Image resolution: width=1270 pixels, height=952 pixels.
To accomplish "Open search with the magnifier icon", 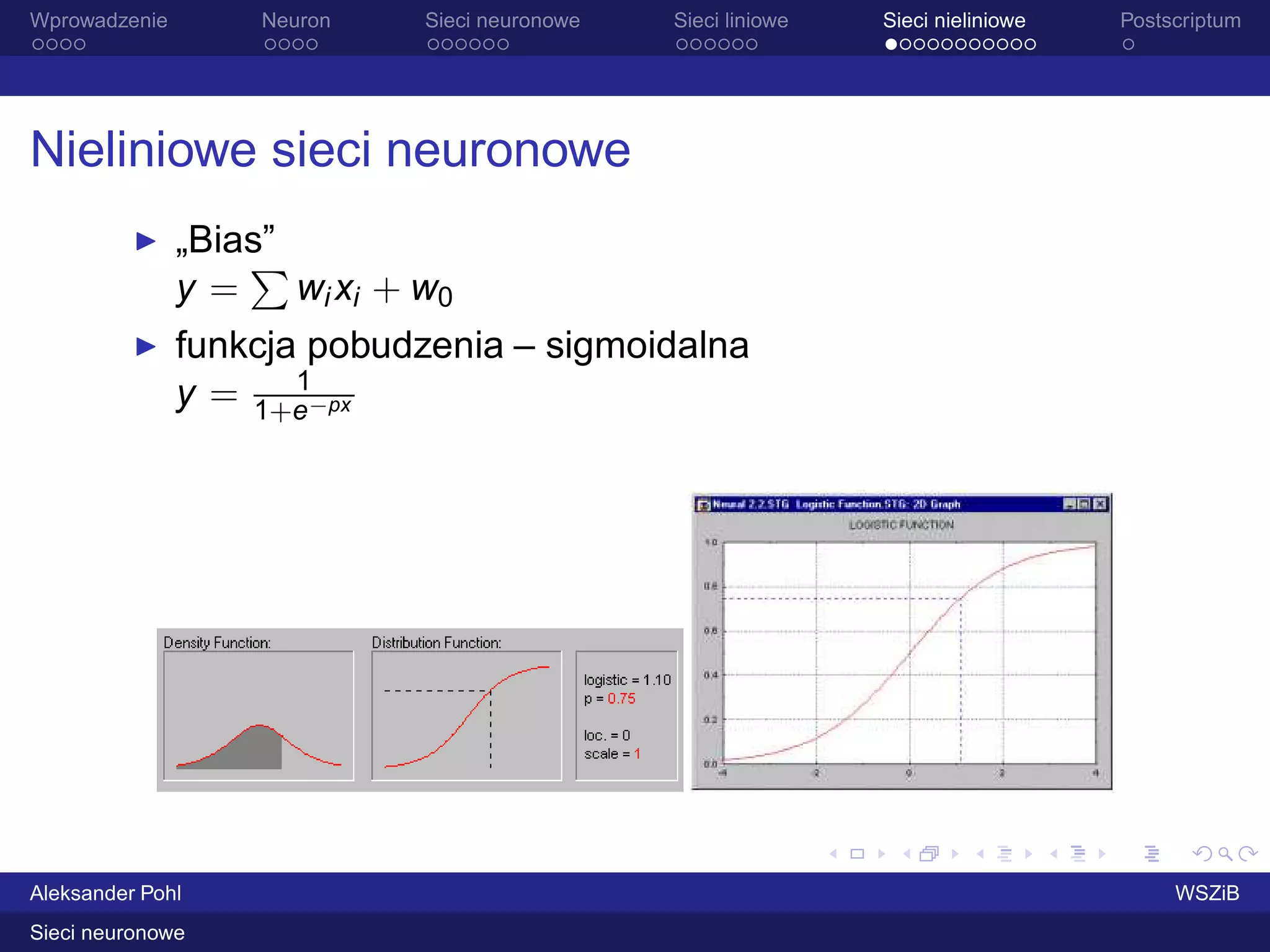I will 1225,854.
